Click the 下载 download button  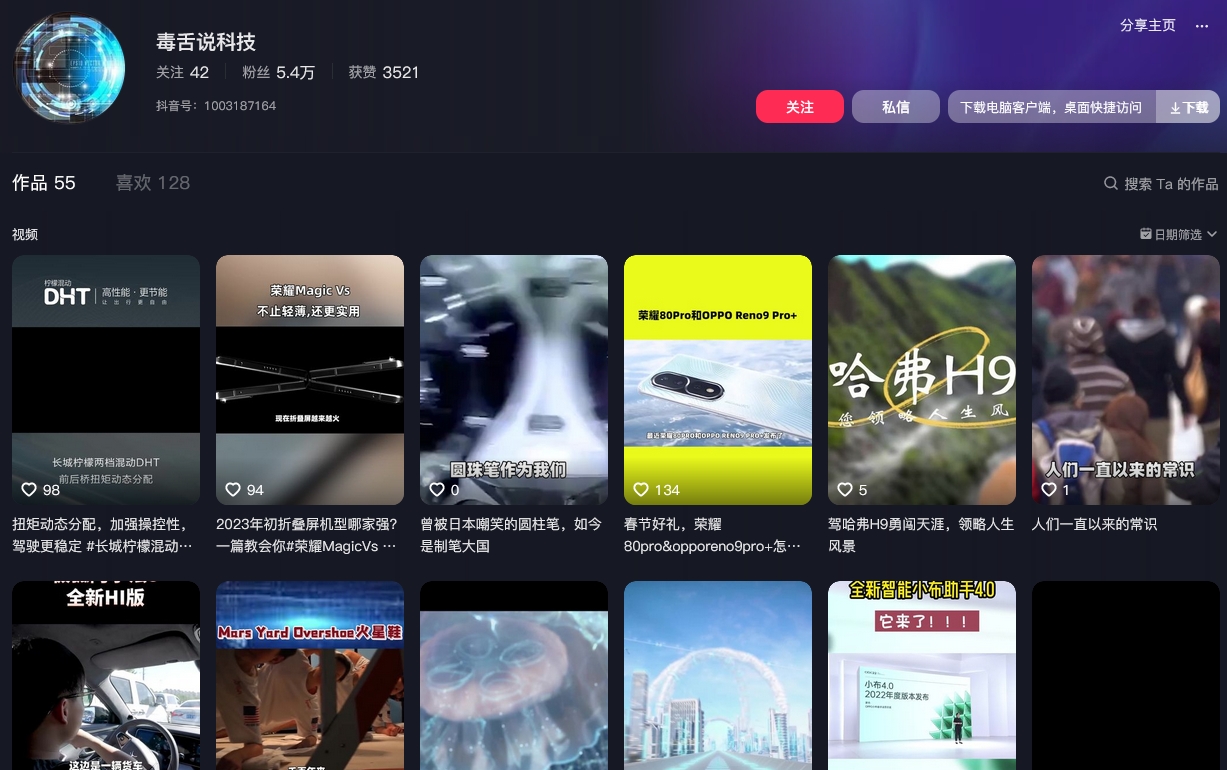[x=1188, y=107]
